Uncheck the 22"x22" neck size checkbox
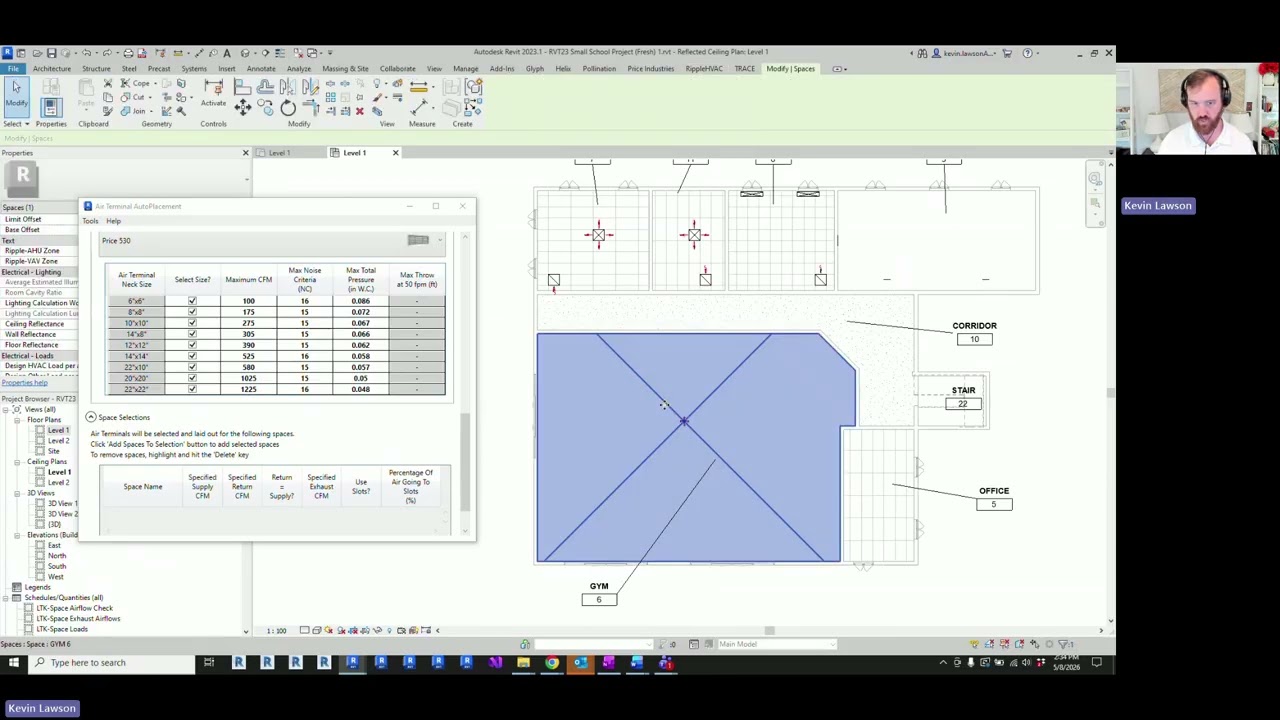This screenshot has height=720, width=1280. pyautogui.click(x=192, y=389)
